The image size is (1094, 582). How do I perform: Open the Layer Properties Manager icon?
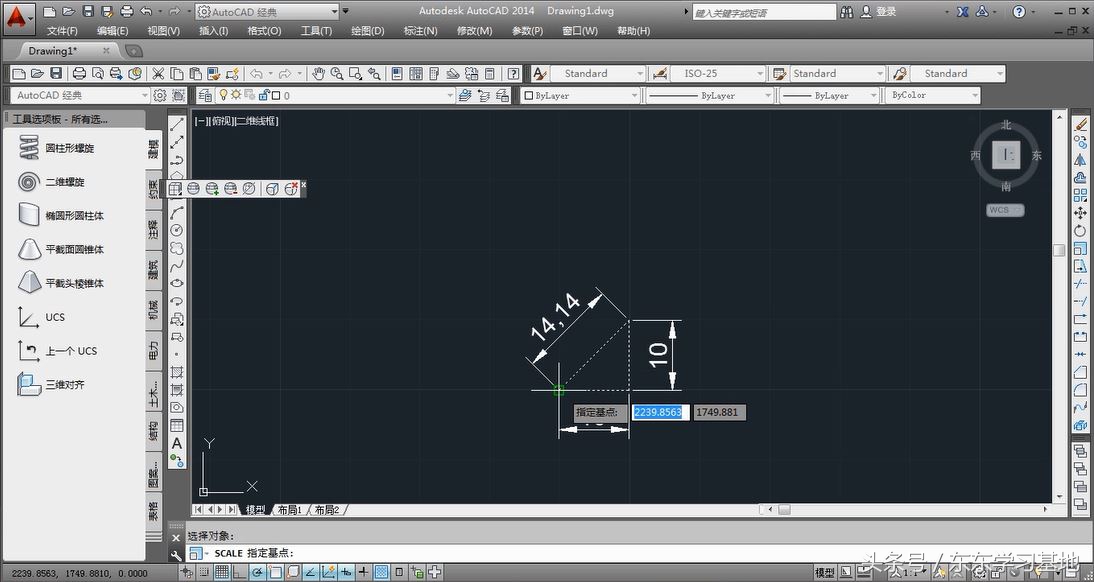[205, 96]
